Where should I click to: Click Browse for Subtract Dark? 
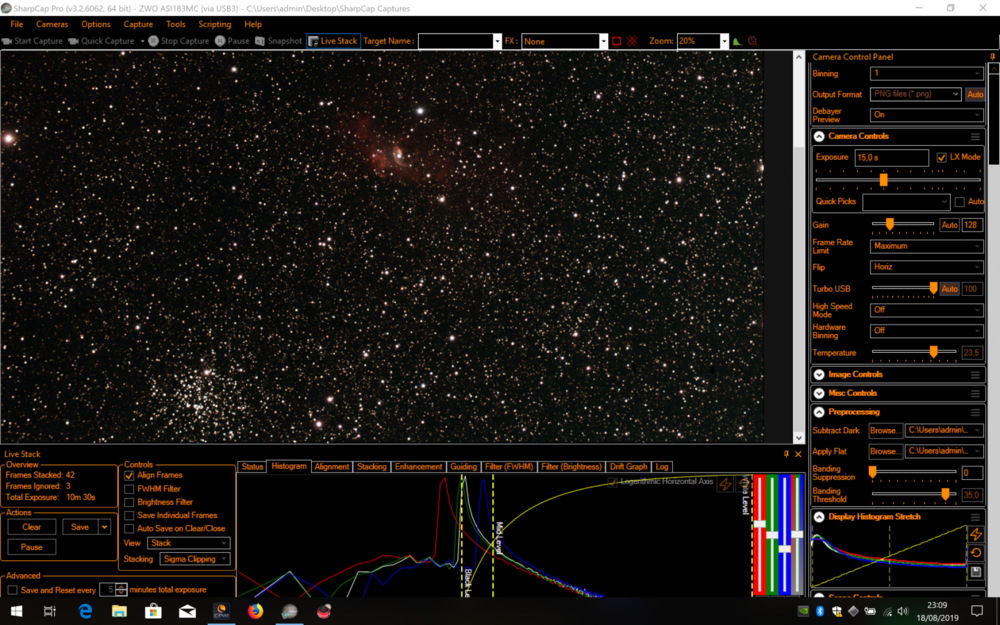tap(884, 431)
